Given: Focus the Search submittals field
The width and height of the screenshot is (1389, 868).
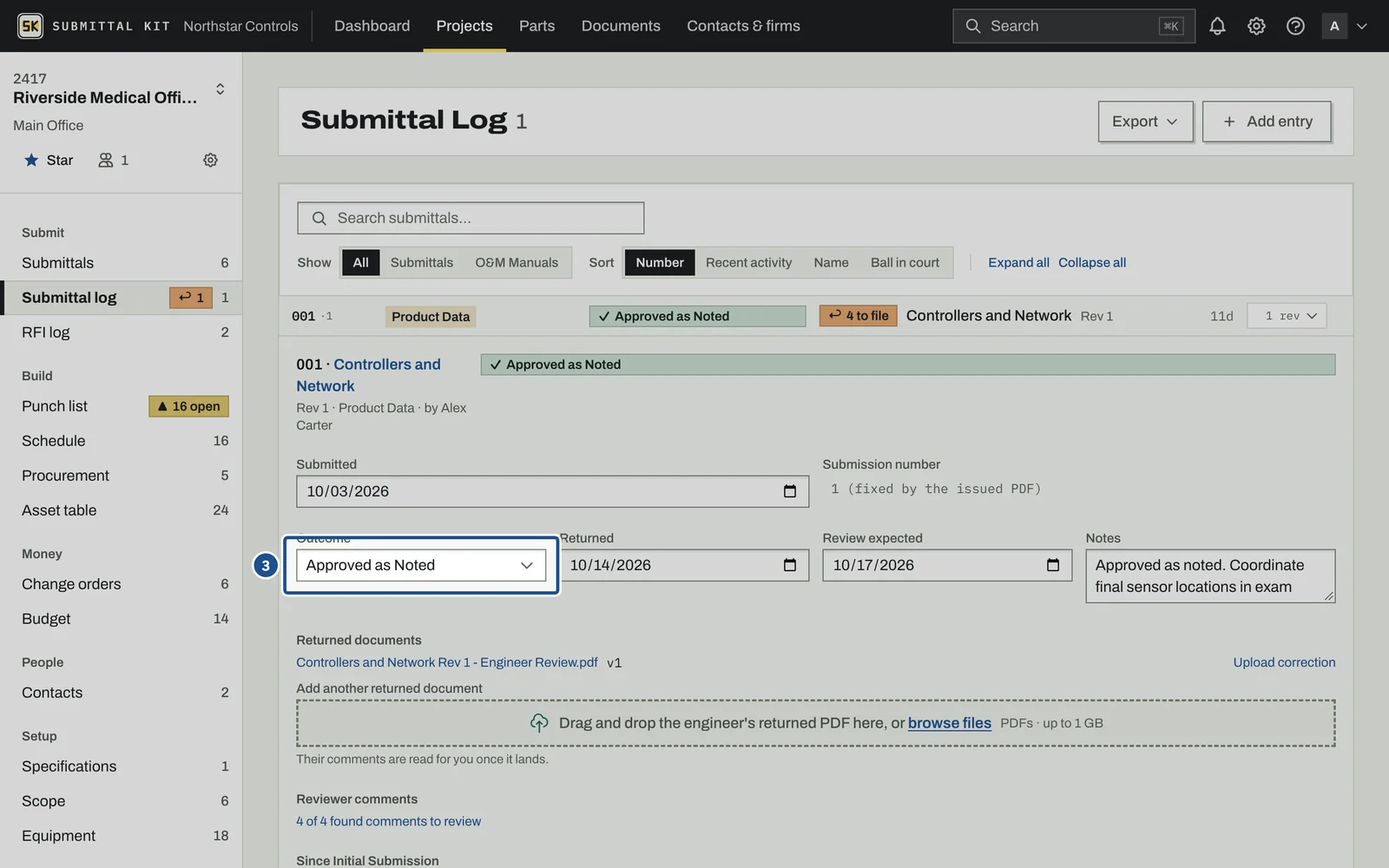Looking at the screenshot, I should [x=471, y=218].
